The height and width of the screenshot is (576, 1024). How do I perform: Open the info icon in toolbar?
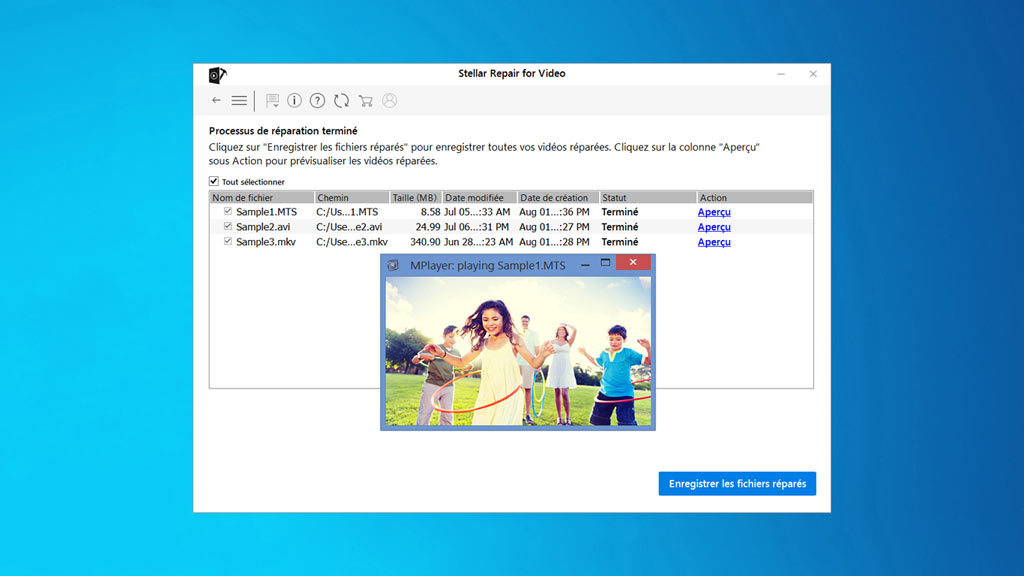[x=295, y=101]
